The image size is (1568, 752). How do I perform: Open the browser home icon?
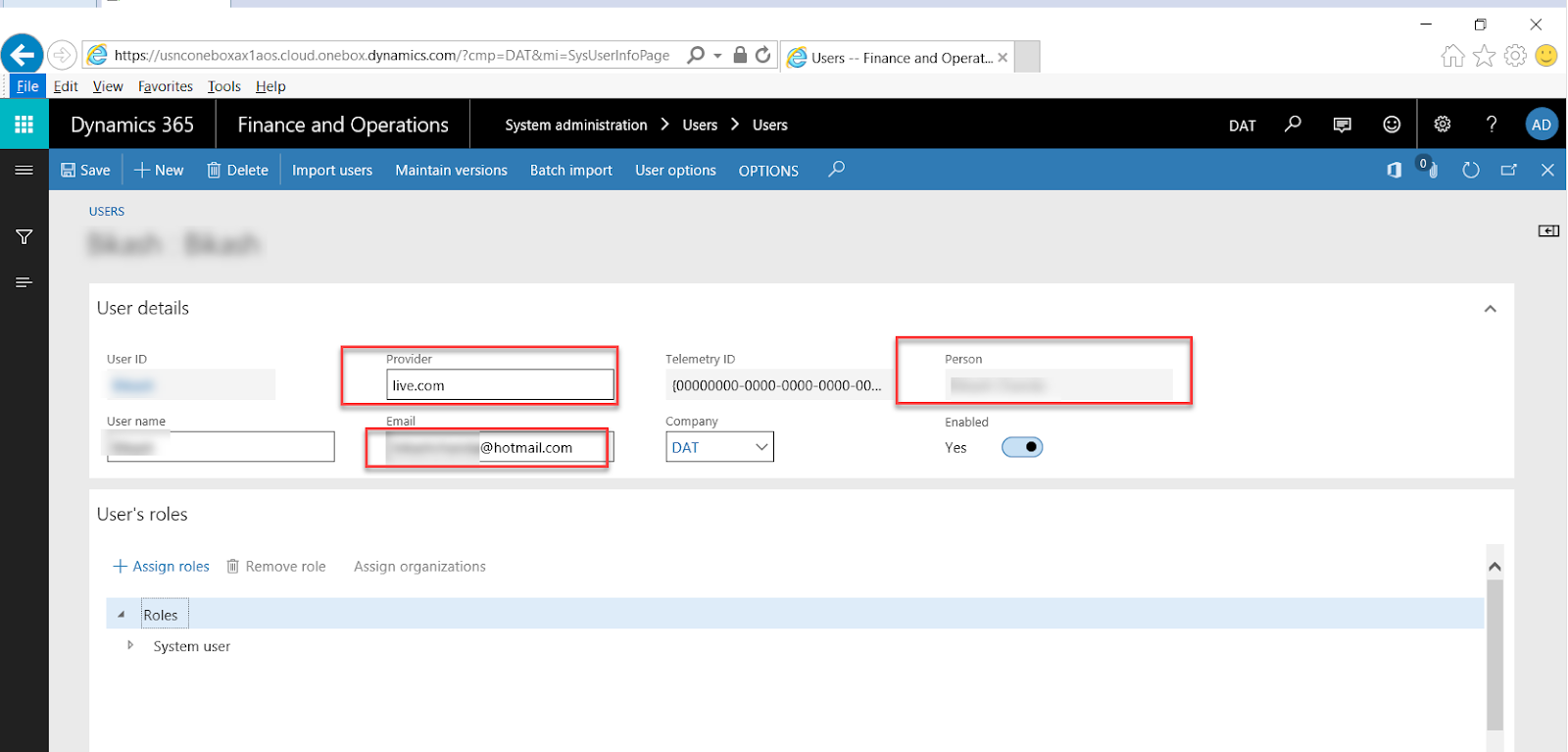1452,56
